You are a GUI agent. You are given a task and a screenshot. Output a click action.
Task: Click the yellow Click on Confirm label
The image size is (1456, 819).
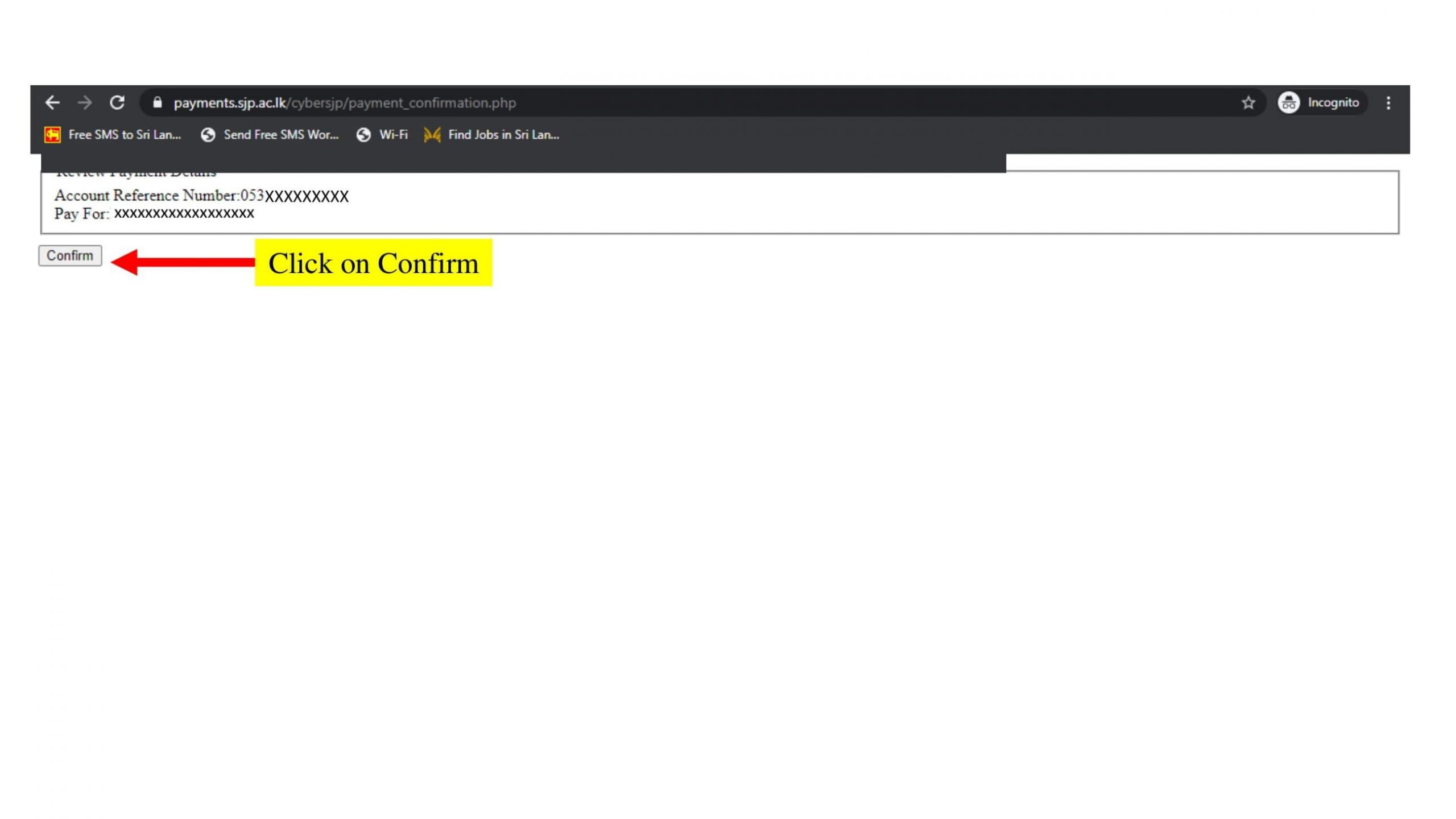[x=373, y=263]
